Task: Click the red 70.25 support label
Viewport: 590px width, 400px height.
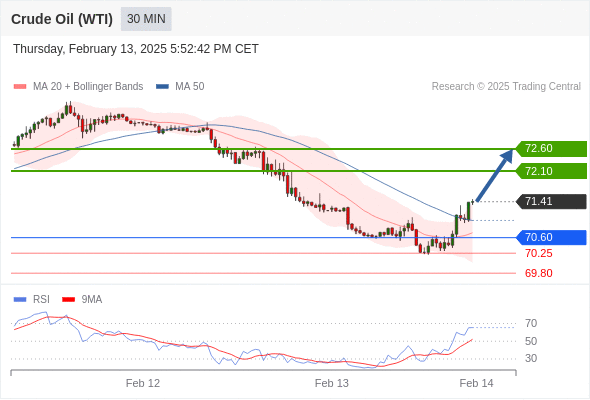Action: click(538, 253)
